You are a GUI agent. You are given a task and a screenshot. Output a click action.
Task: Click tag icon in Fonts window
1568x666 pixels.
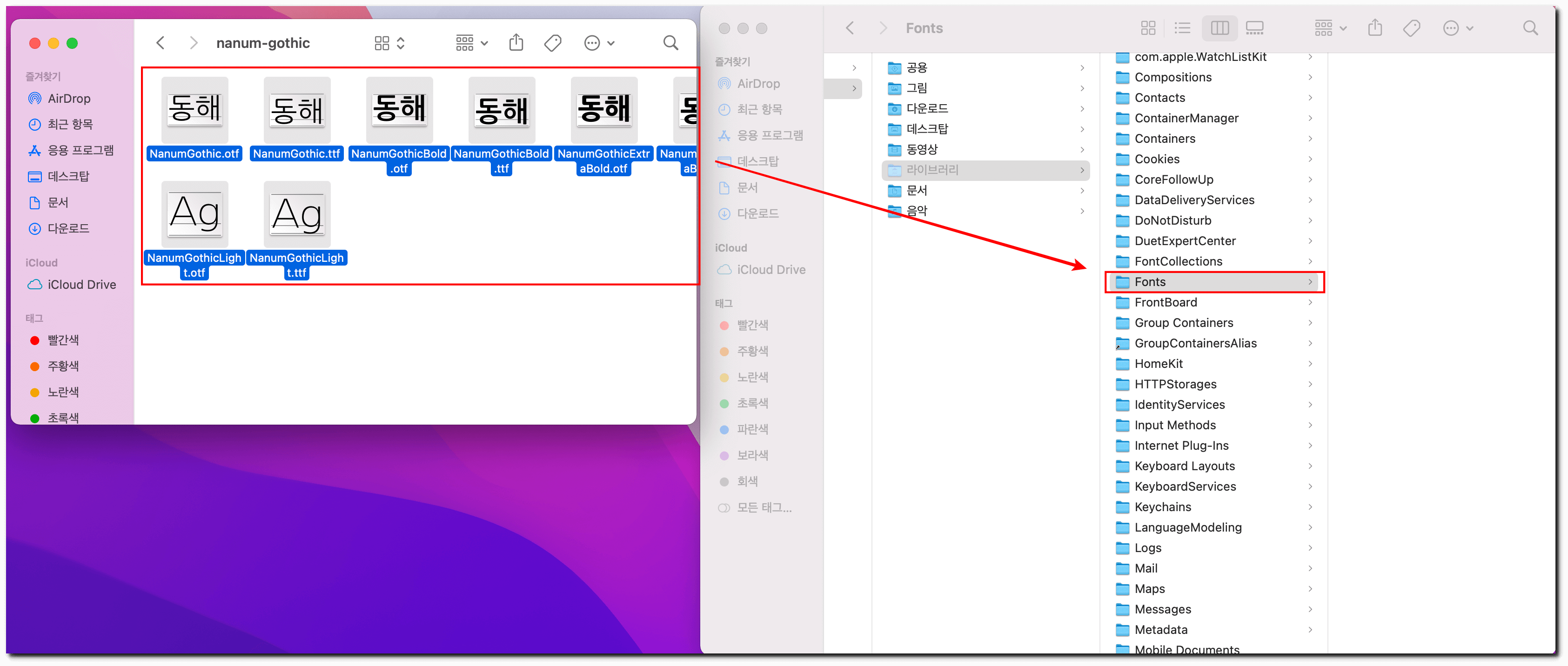(1412, 28)
